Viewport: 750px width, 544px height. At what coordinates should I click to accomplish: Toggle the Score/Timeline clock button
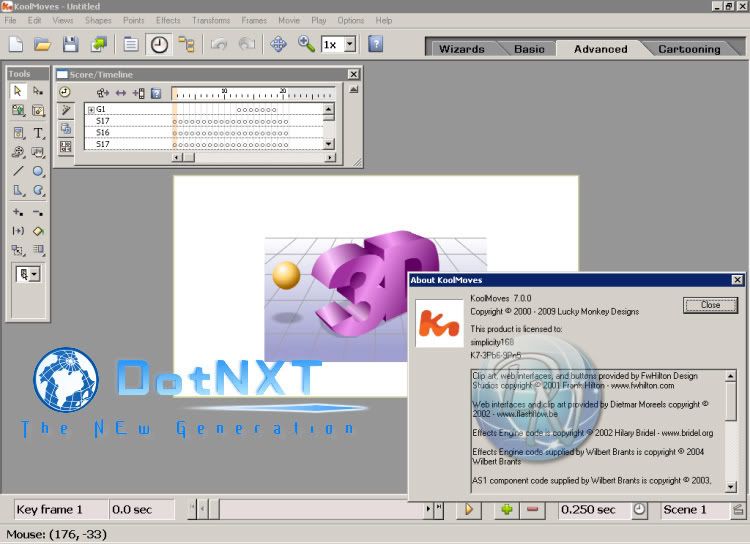[x=159, y=44]
